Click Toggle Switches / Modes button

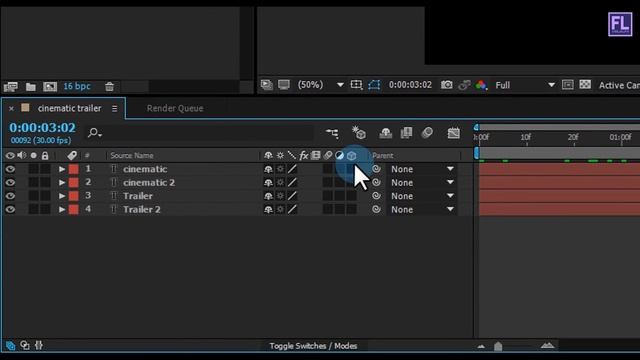[x=313, y=346]
